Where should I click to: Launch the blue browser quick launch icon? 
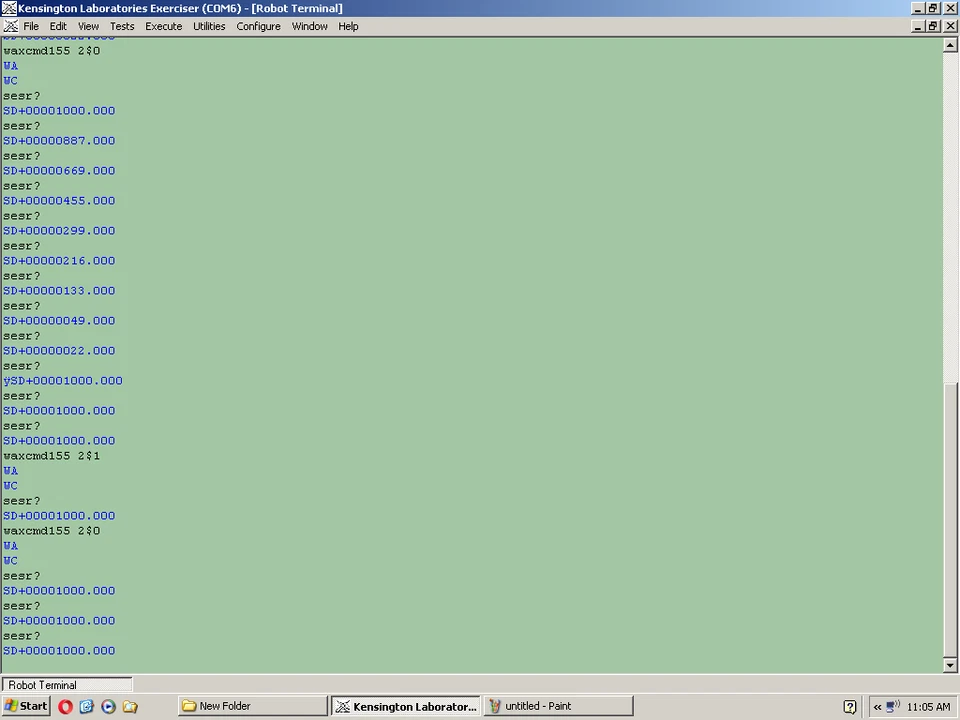pos(86,707)
